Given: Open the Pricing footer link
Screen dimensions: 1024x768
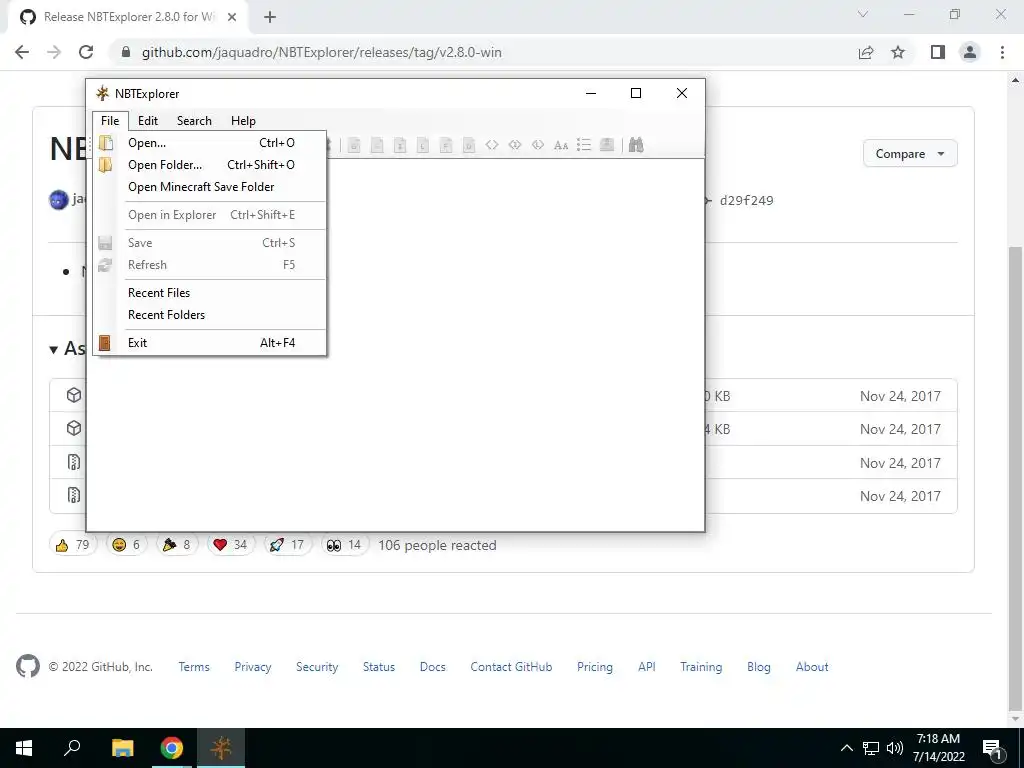Looking at the screenshot, I should coord(594,667).
